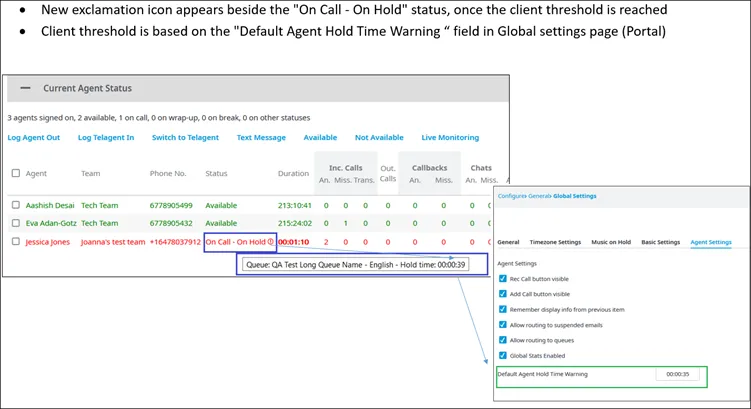Sort by Duration column header
Image resolution: width=751 pixels, height=409 pixels.
[293, 173]
